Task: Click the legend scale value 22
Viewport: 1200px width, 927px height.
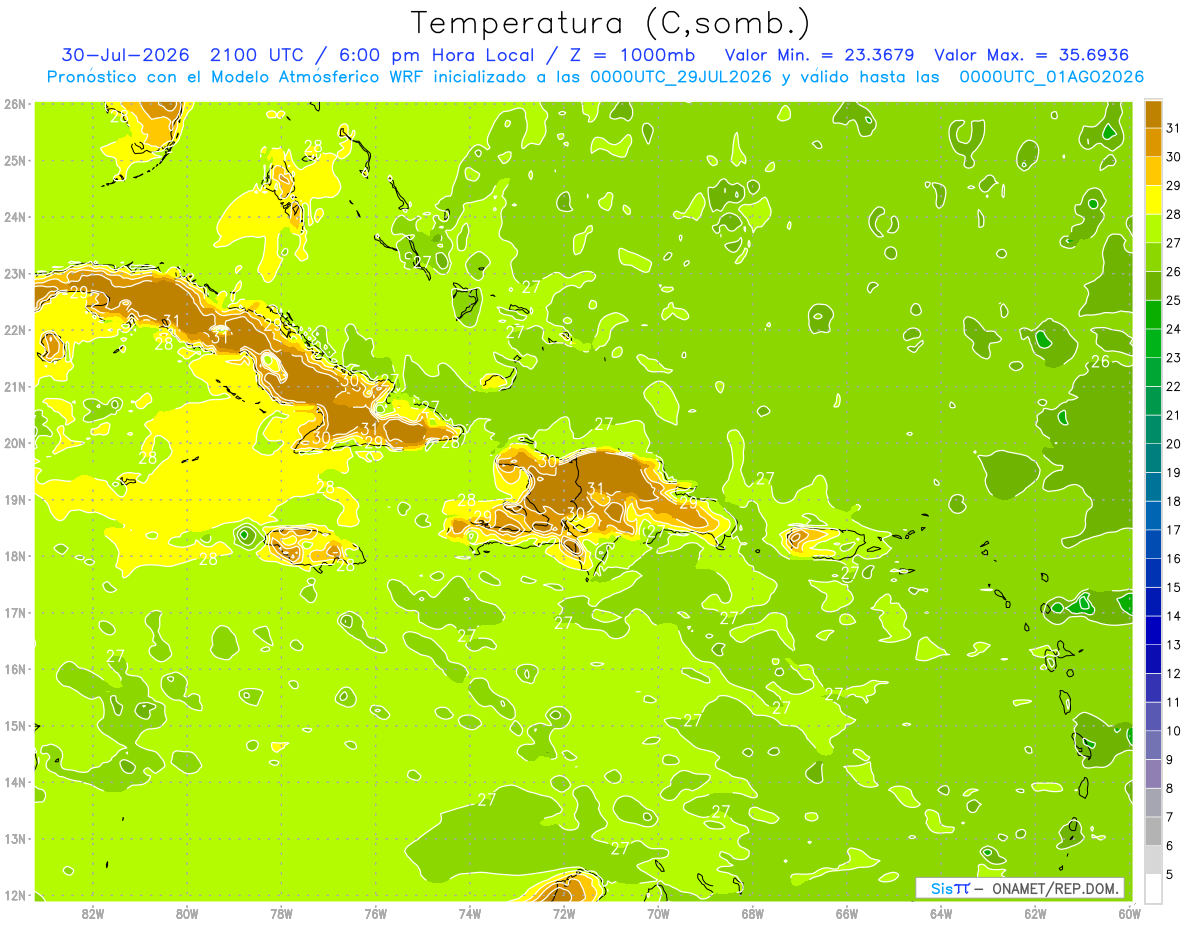Action: (x=1173, y=386)
